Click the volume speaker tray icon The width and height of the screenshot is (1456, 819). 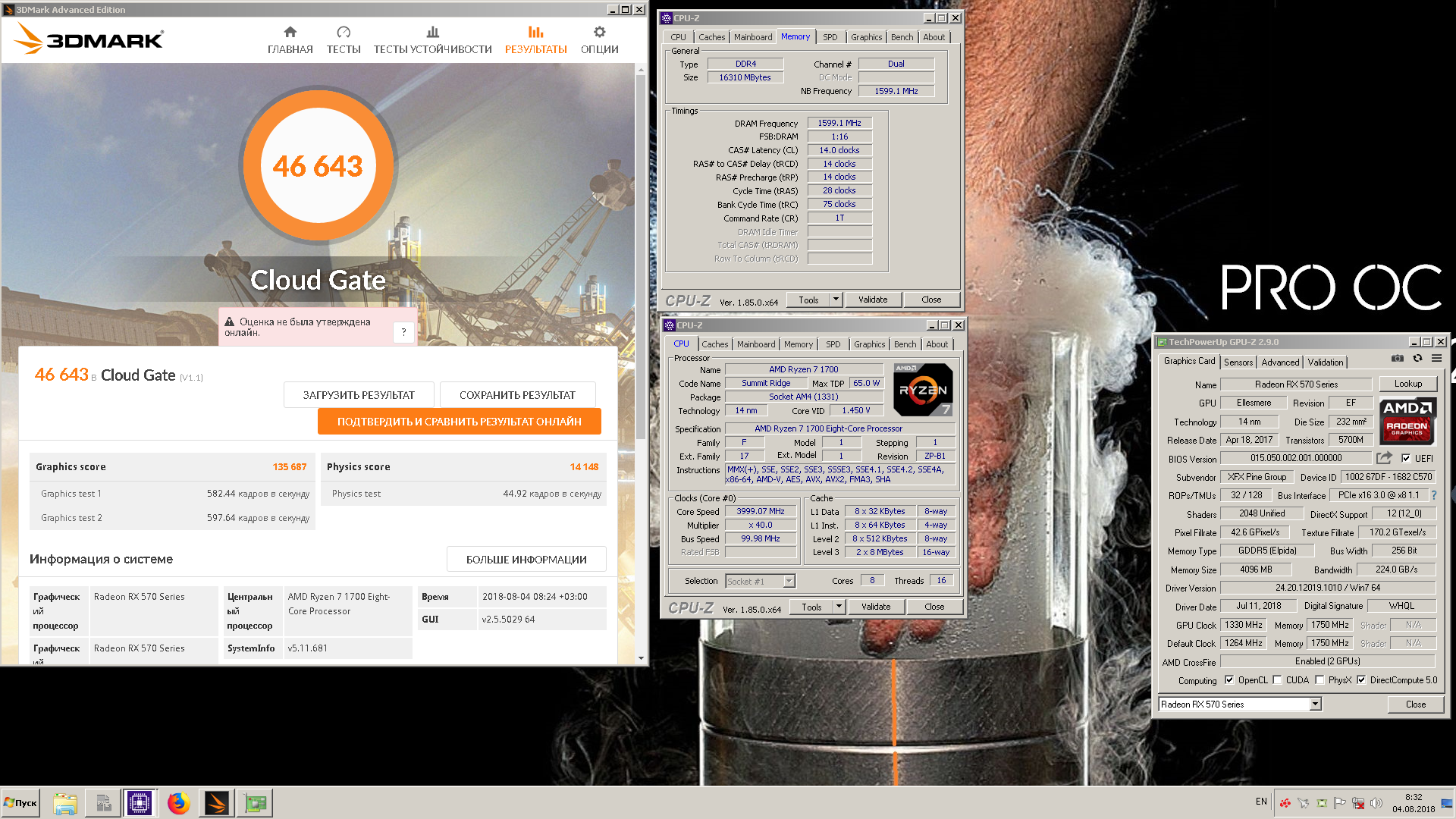click(x=1376, y=802)
